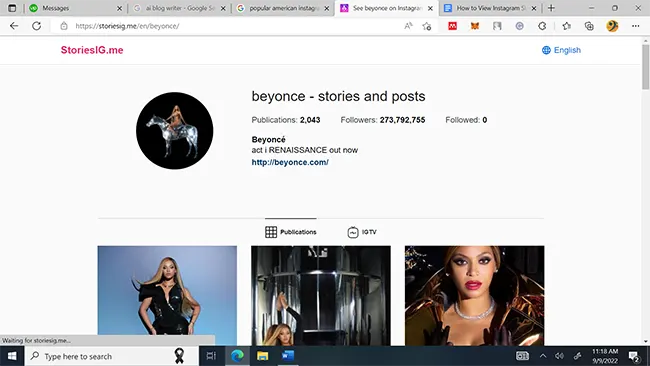Open the post with blue background
This screenshot has width=650, height=366.
(x=167, y=296)
